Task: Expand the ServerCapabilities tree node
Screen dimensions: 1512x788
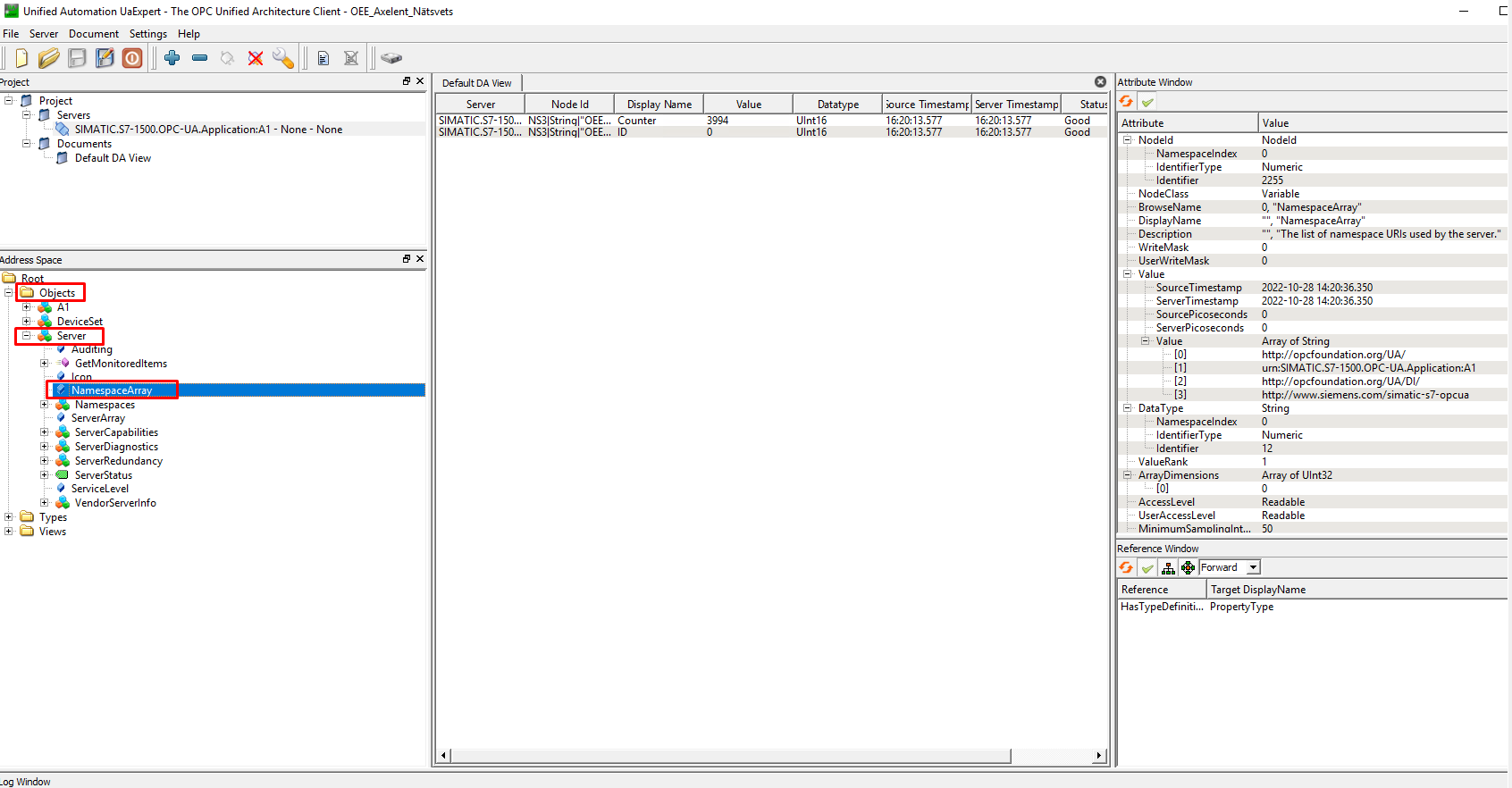Action: tap(45, 432)
